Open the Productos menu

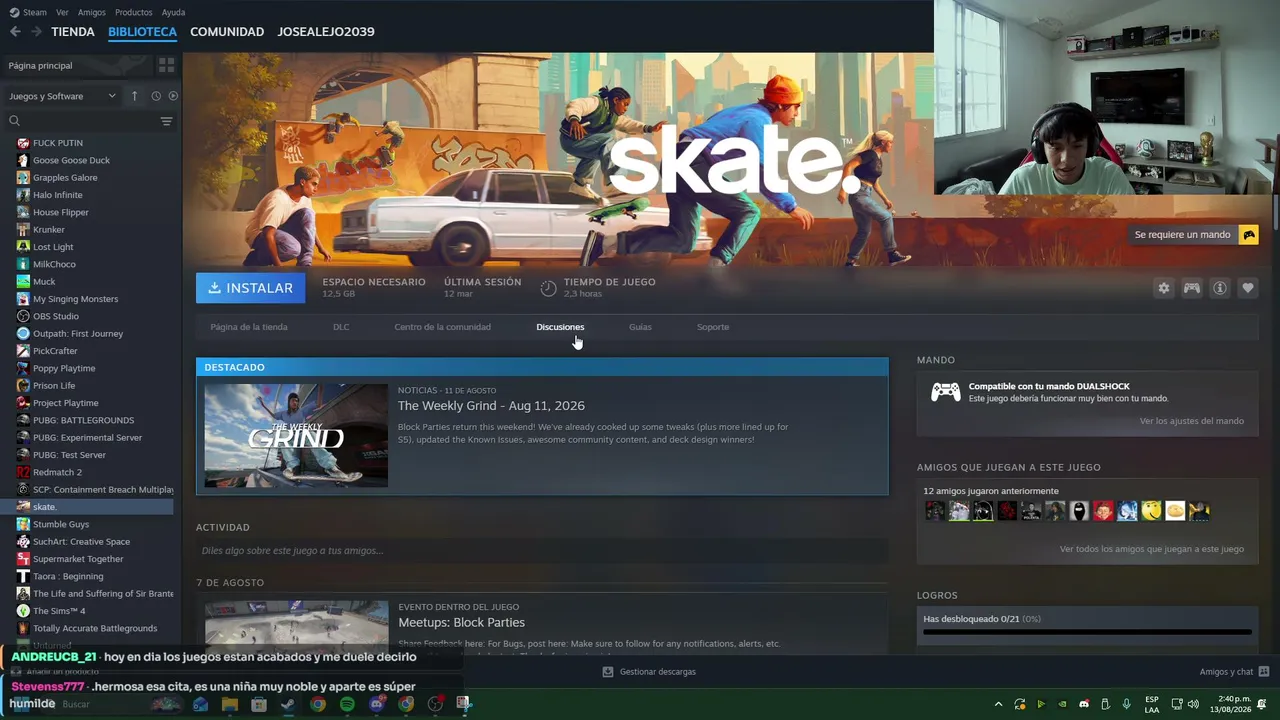[x=134, y=12]
